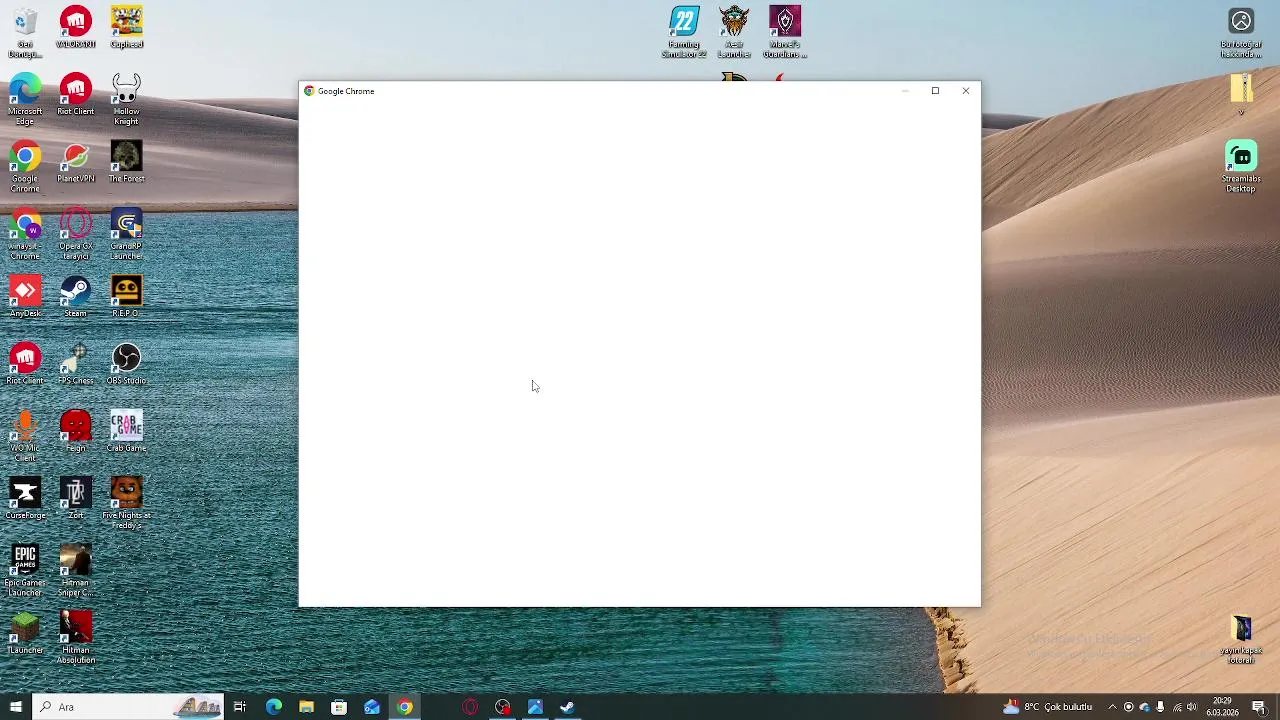Select the Recycle Bin desktop icon
The width and height of the screenshot is (1280, 720).
point(25,32)
